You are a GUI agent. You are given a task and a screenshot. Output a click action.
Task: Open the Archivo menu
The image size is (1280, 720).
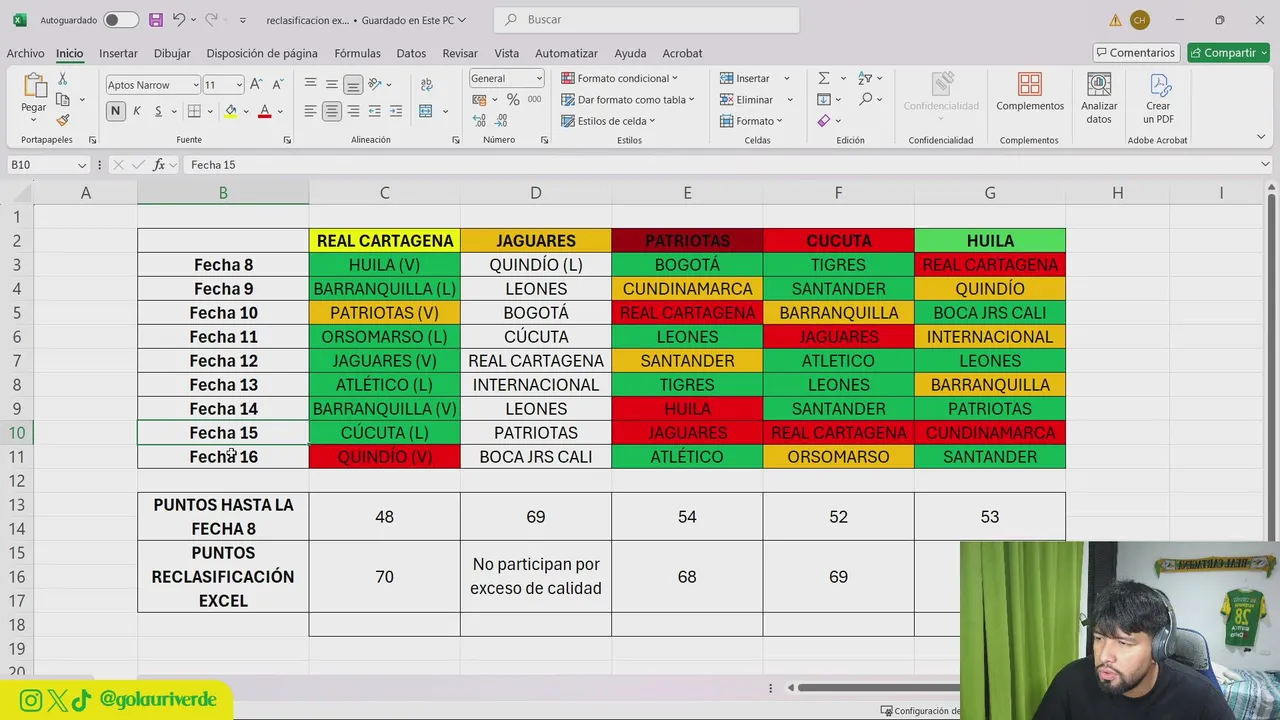25,53
